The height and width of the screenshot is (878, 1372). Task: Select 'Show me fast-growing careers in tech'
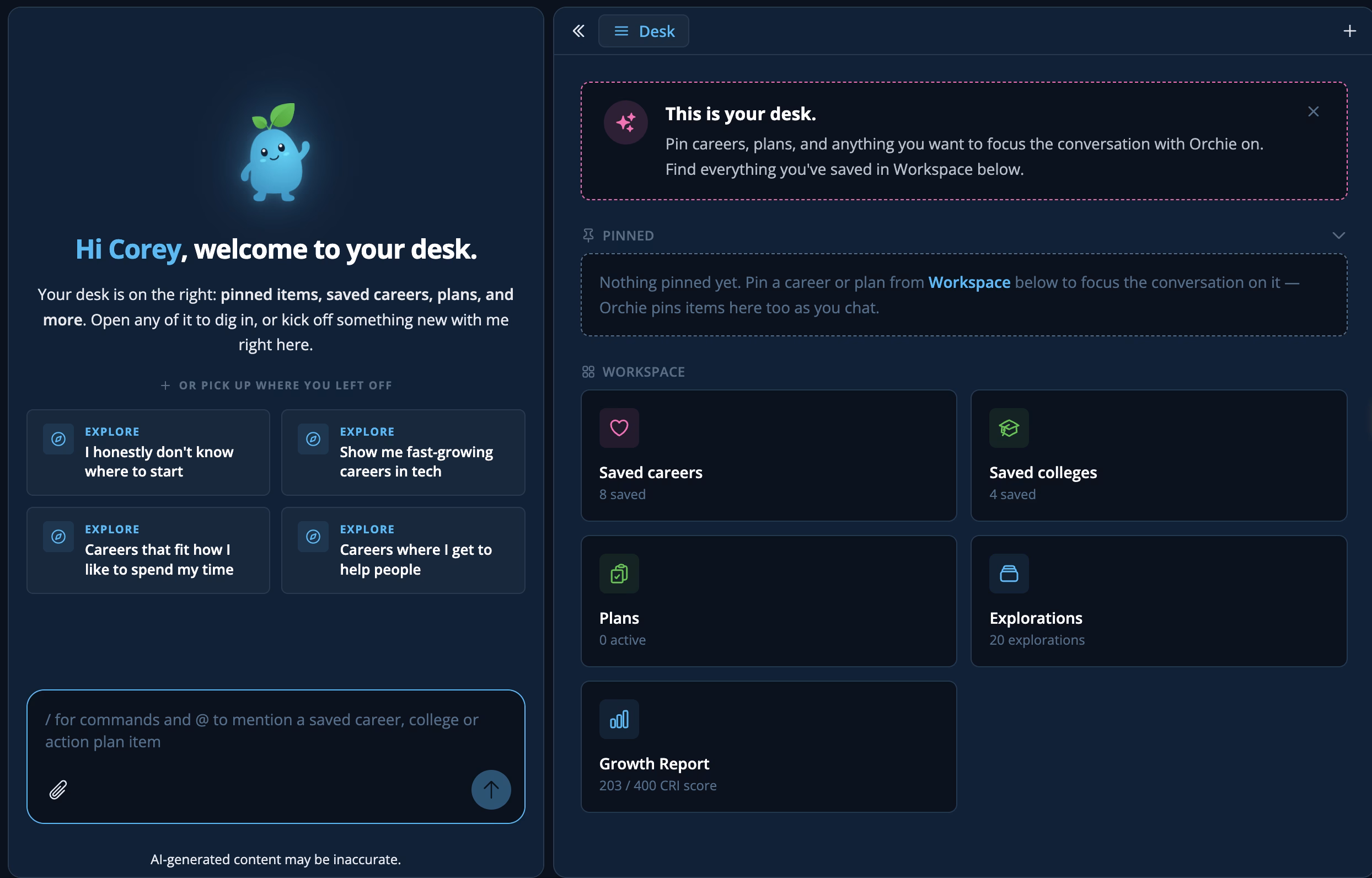(403, 452)
